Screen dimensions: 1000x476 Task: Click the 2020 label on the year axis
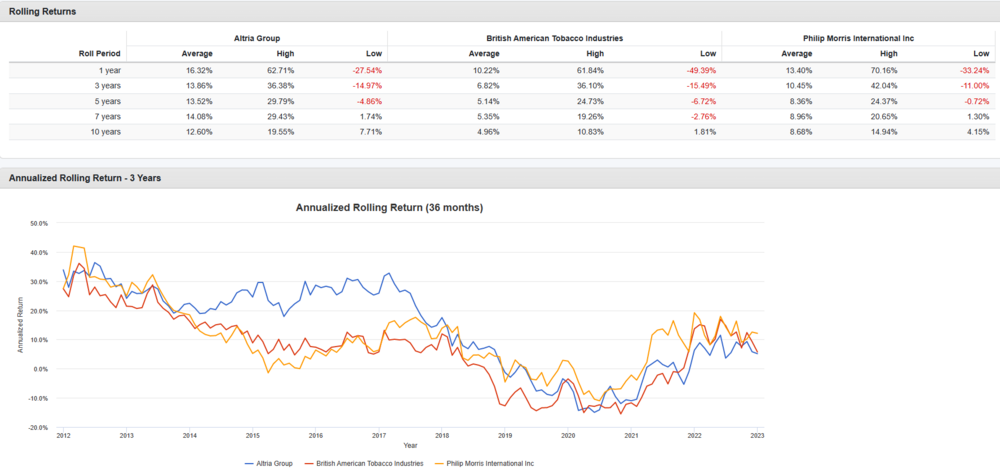[x=568, y=436]
